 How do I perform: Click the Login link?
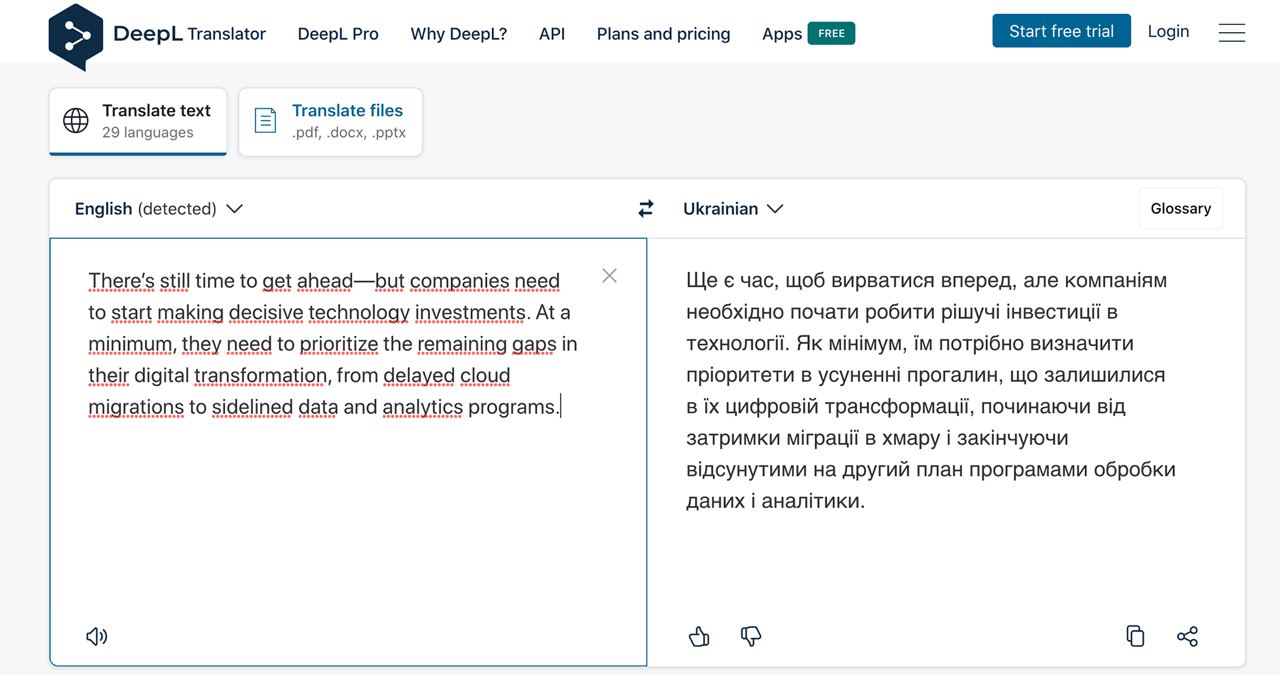pyautogui.click(x=1168, y=31)
